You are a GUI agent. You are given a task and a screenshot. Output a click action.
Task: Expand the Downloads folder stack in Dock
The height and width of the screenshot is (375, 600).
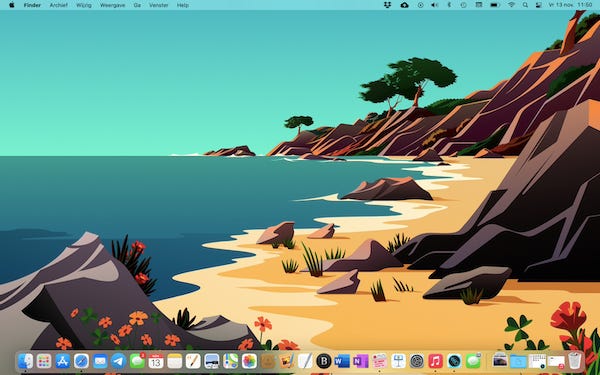[518, 361]
